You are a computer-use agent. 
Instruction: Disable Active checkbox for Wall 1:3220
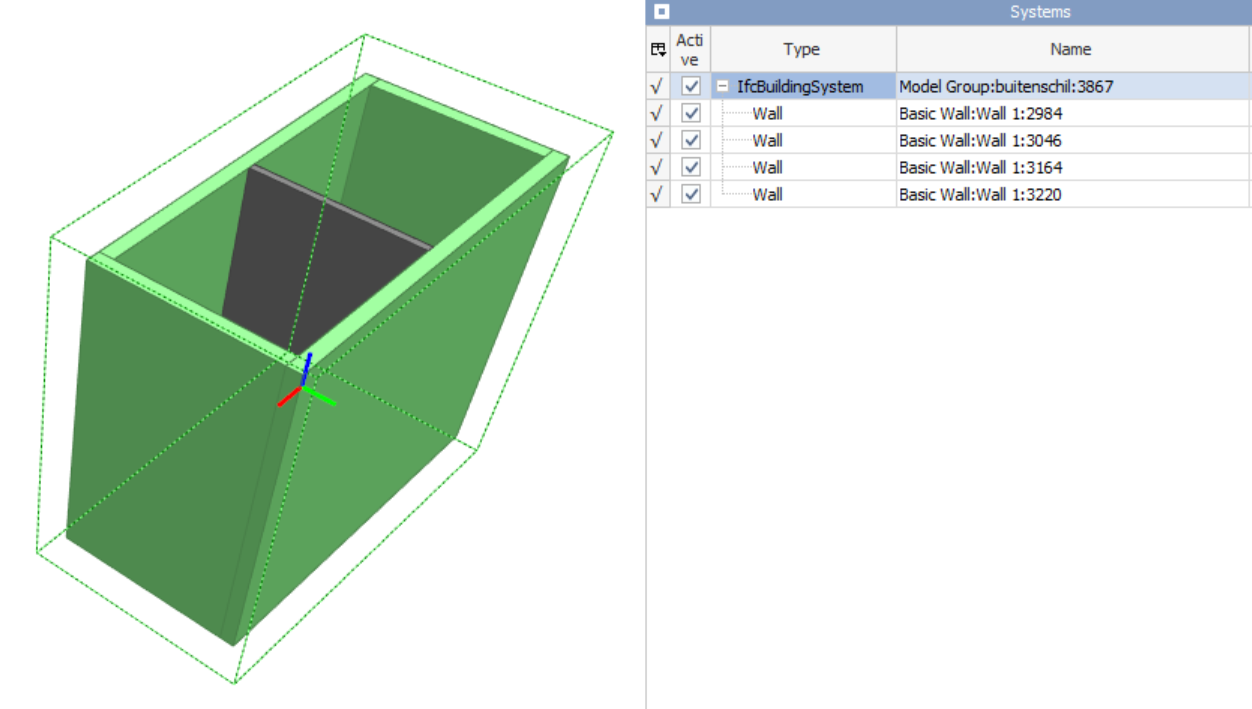coord(690,195)
